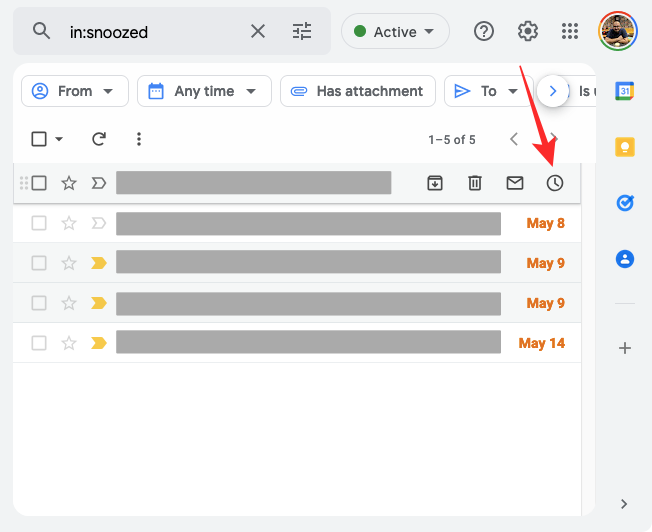652x532 pixels.
Task: Open the Google apps grid
Action: (x=570, y=31)
